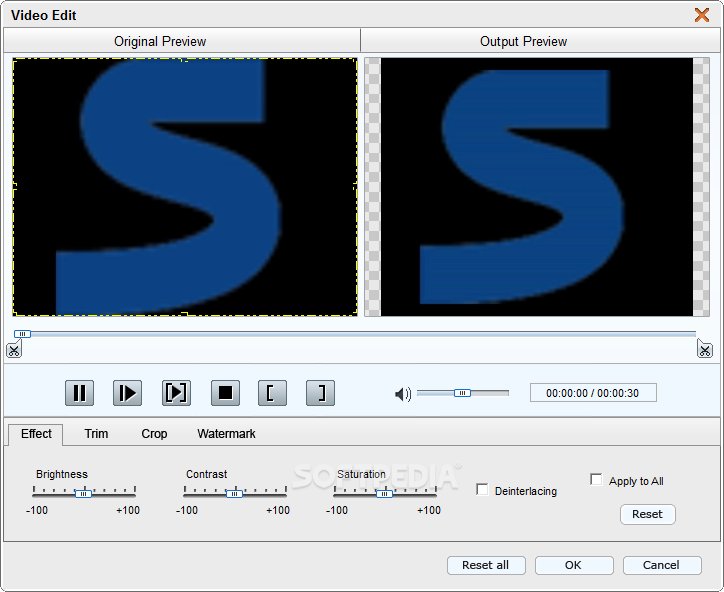This screenshot has height=592, width=724.
Task: Play the selected trim segment
Action: pyautogui.click(x=176, y=393)
